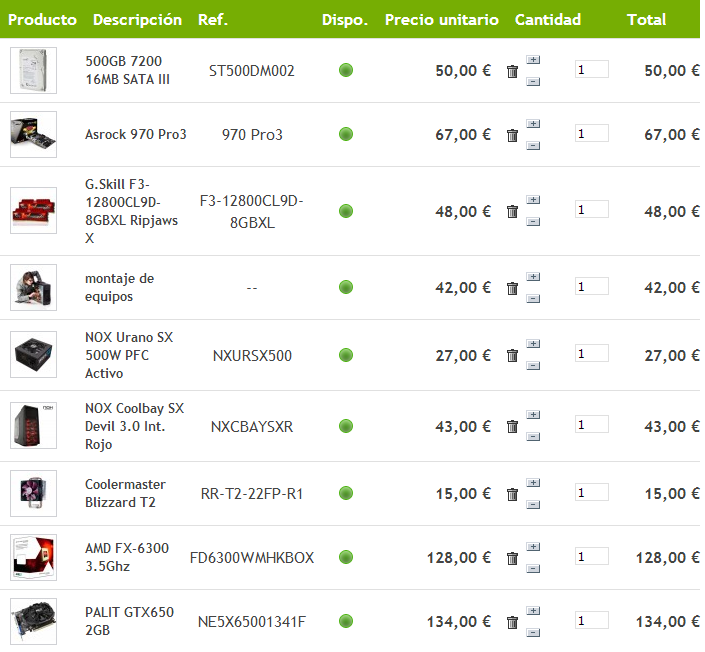Delete the 500GB 7200 hard drive item
The width and height of the screenshot is (705, 652).
point(512,71)
